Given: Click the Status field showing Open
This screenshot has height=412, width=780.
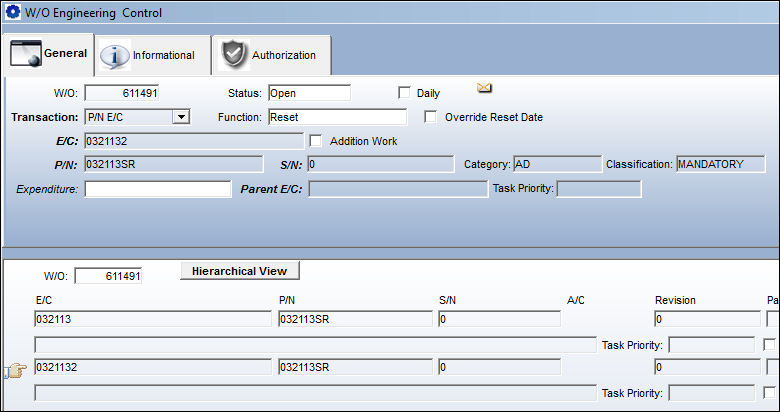Looking at the screenshot, I should (309, 93).
